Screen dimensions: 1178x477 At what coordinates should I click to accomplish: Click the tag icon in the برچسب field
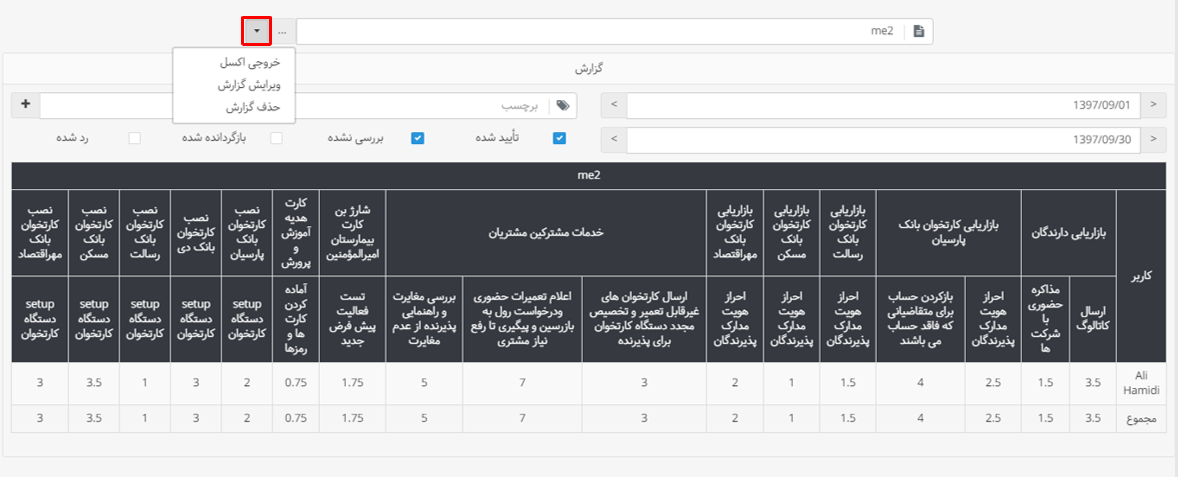[562, 106]
